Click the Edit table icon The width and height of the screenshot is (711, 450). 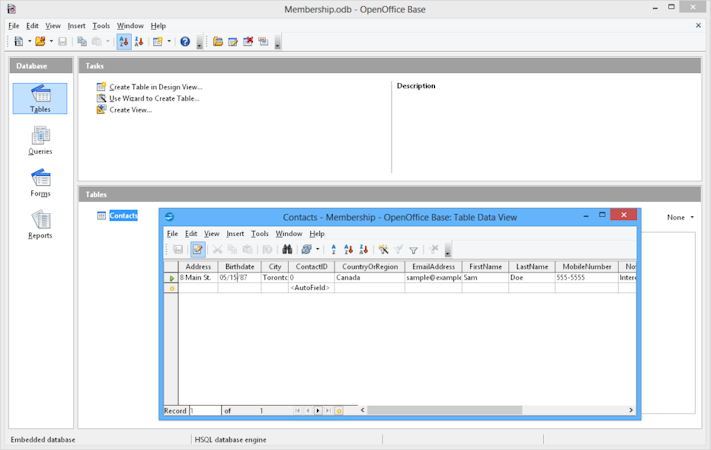tap(233, 41)
